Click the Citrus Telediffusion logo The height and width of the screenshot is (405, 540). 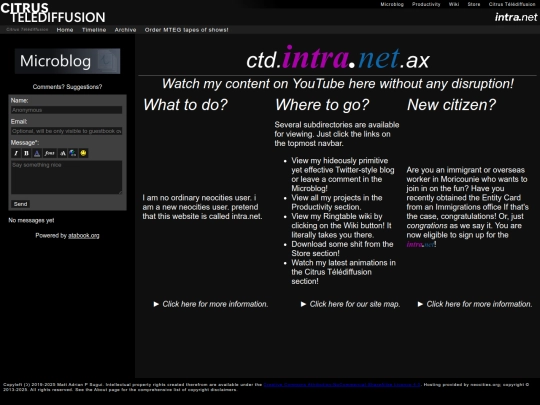(53, 13)
